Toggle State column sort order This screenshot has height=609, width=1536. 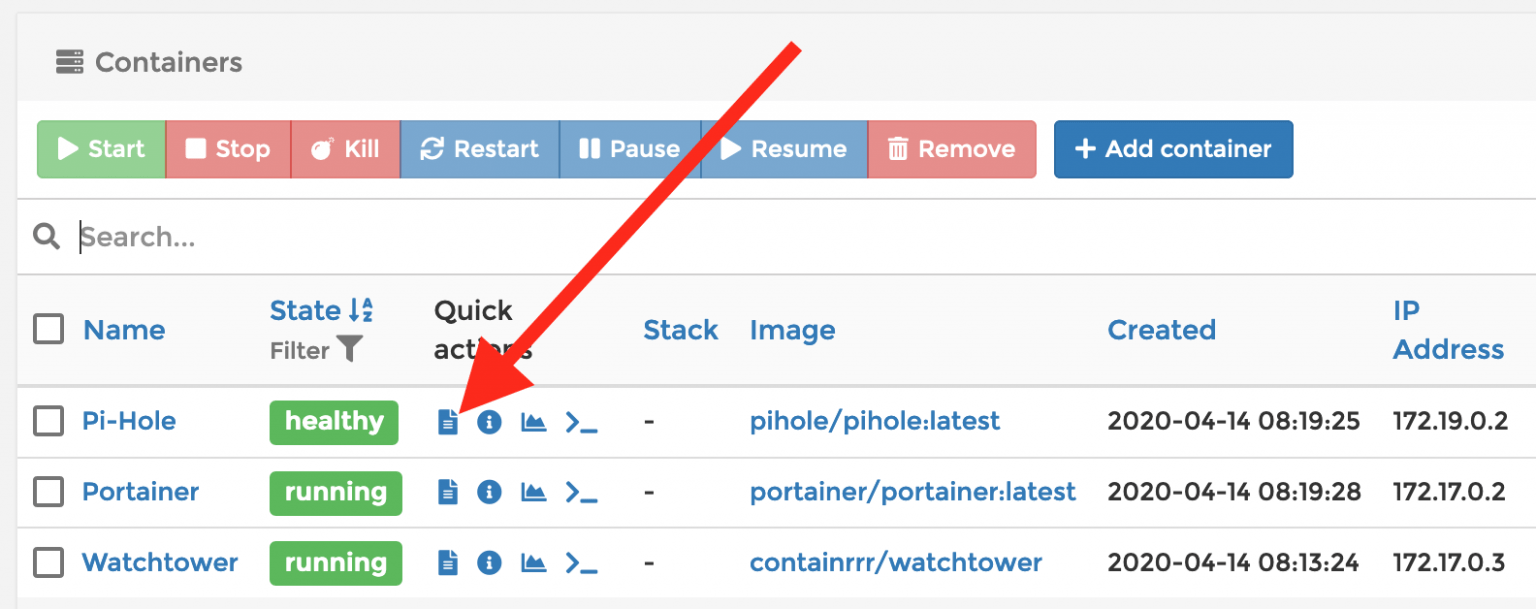[x=366, y=310]
